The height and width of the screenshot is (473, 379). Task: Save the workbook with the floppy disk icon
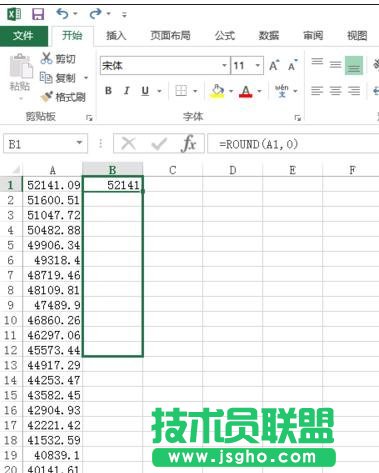coord(38,14)
